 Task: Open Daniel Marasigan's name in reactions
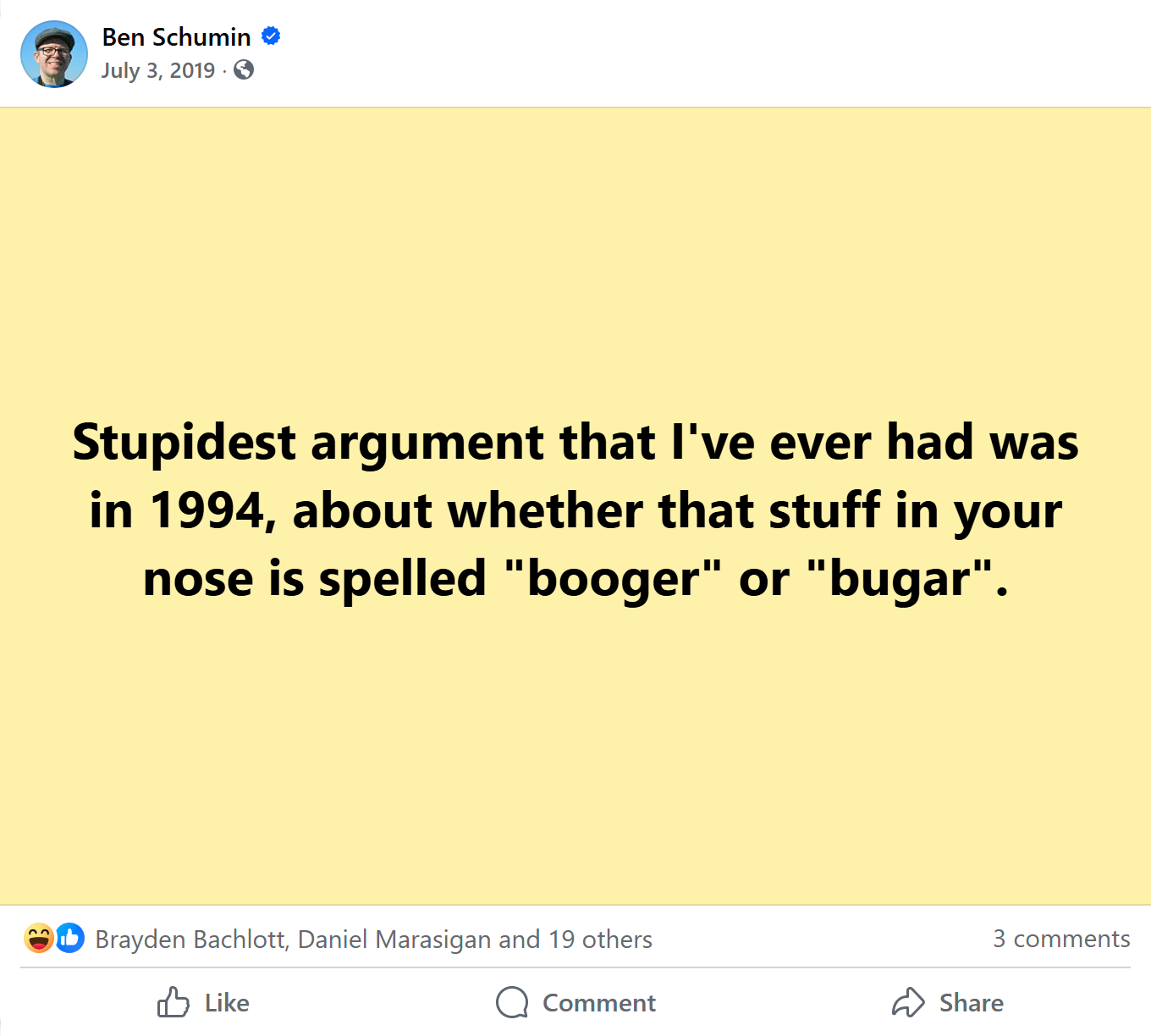[x=394, y=940]
